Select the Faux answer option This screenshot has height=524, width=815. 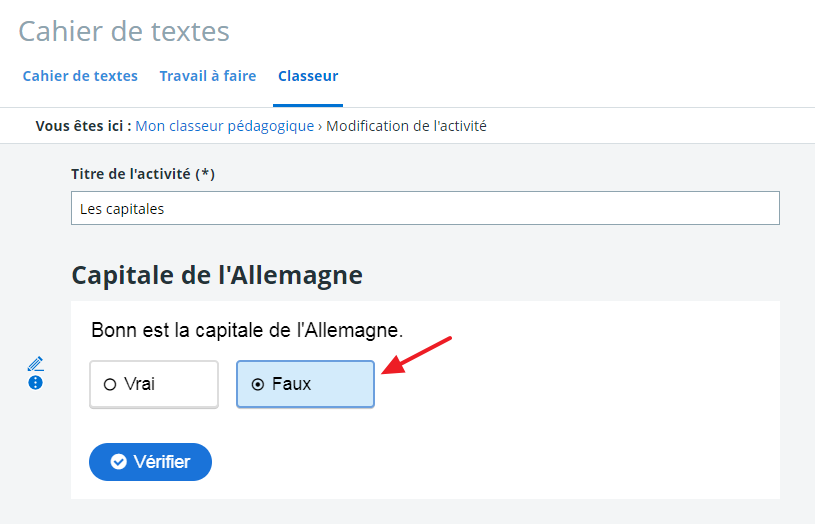[x=305, y=384]
